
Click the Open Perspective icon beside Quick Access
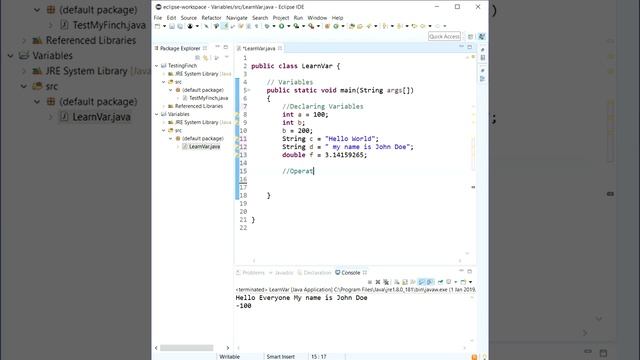(x=471, y=36)
